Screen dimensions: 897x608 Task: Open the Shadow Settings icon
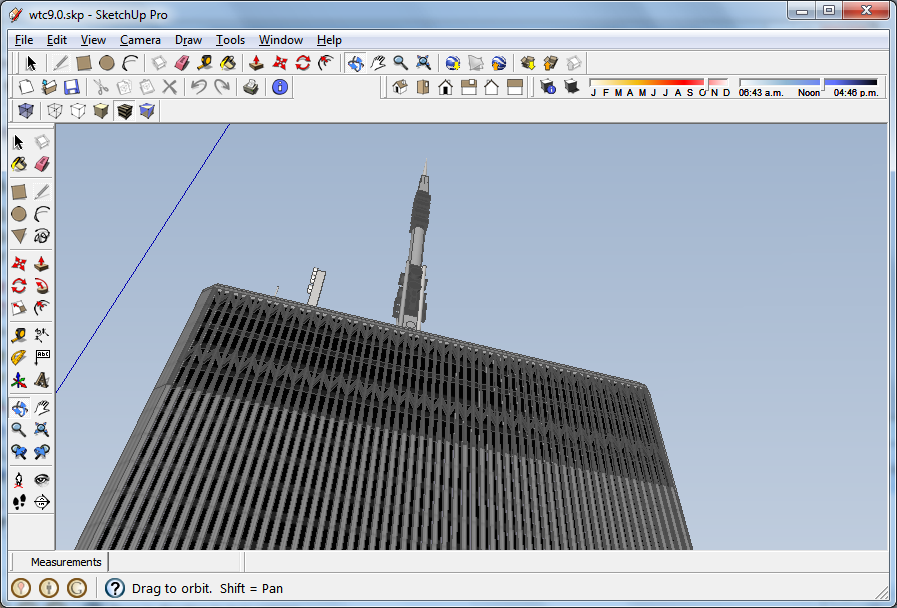tap(548, 87)
